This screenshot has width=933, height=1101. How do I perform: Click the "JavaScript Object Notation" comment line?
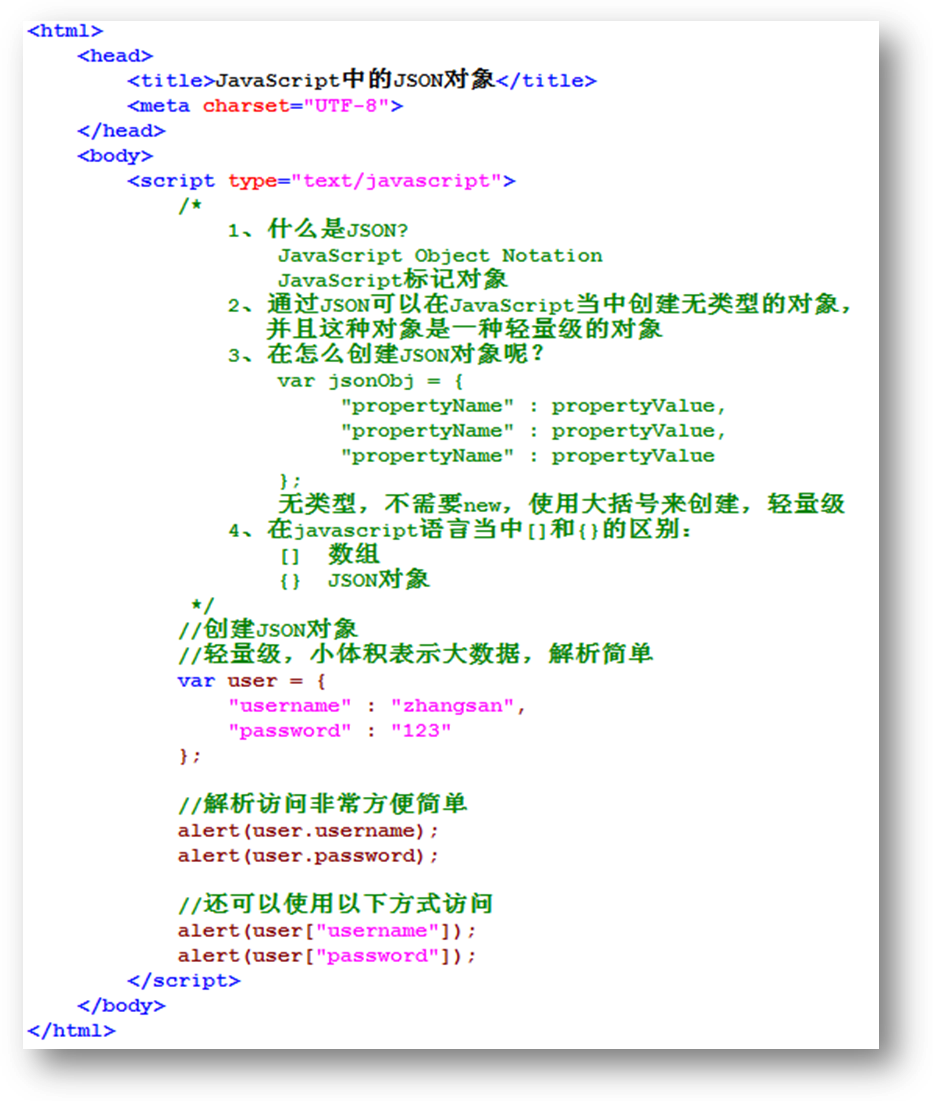coord(440,256)
